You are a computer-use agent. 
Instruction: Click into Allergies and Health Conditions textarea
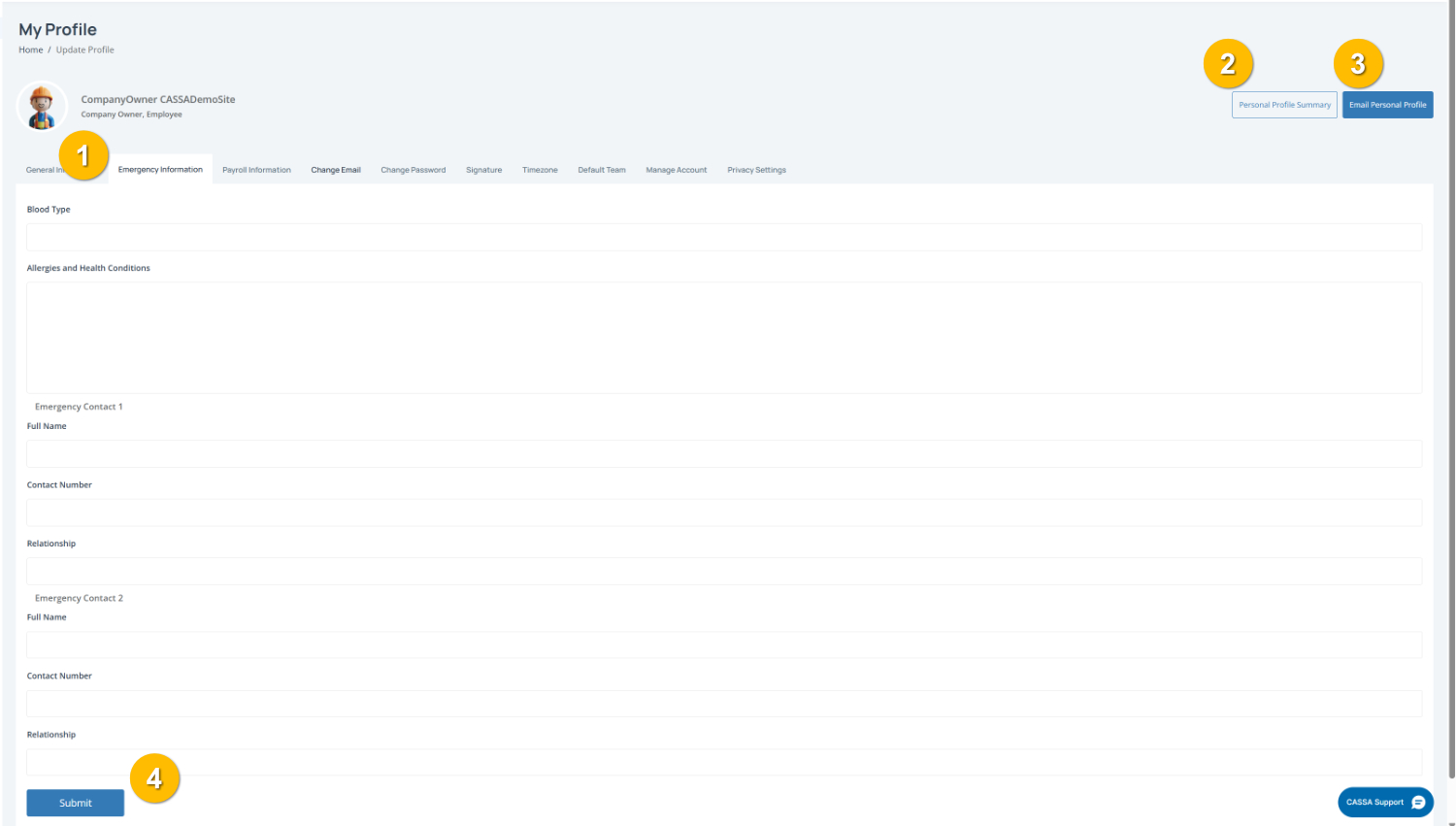tap(724, 338)
